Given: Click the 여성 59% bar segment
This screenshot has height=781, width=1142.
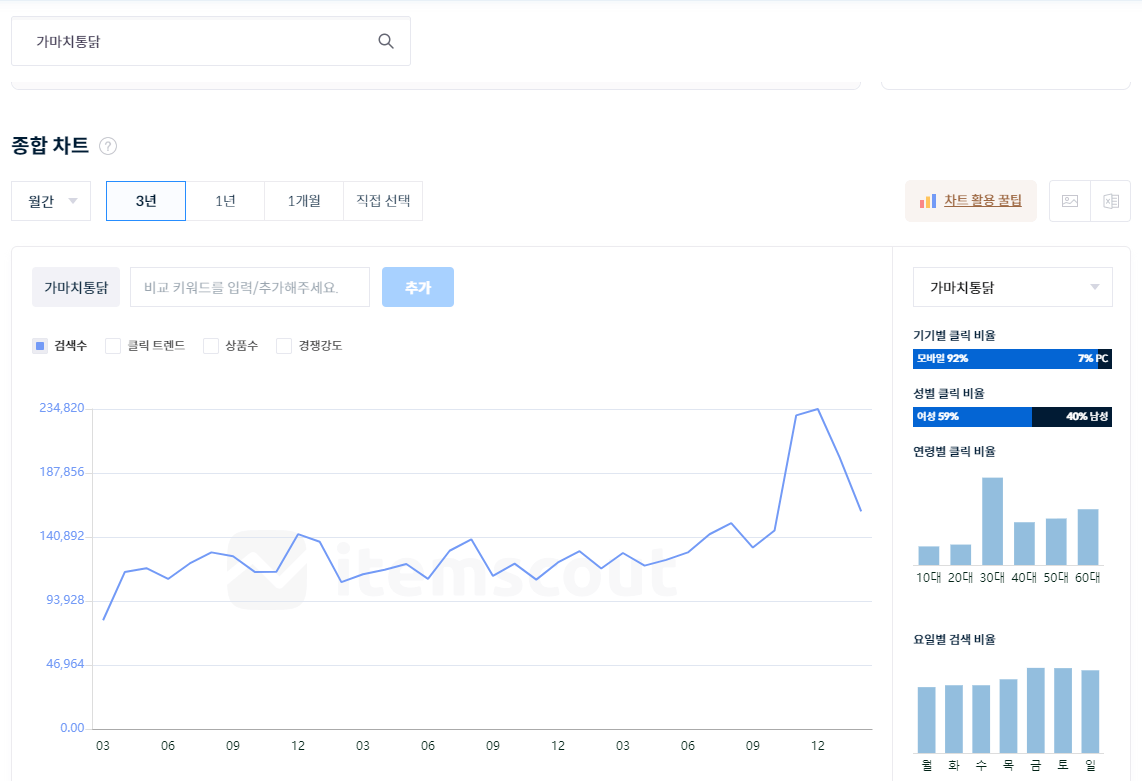Looking at the screenshot, I should pos(972,417).
